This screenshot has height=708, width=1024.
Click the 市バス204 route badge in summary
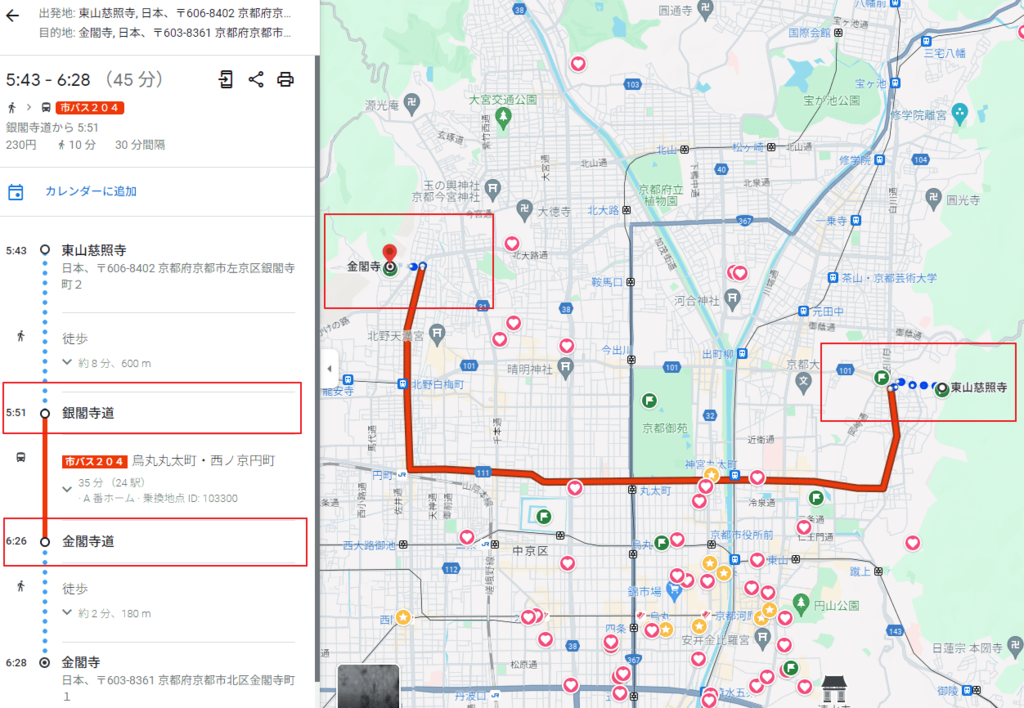89,108
